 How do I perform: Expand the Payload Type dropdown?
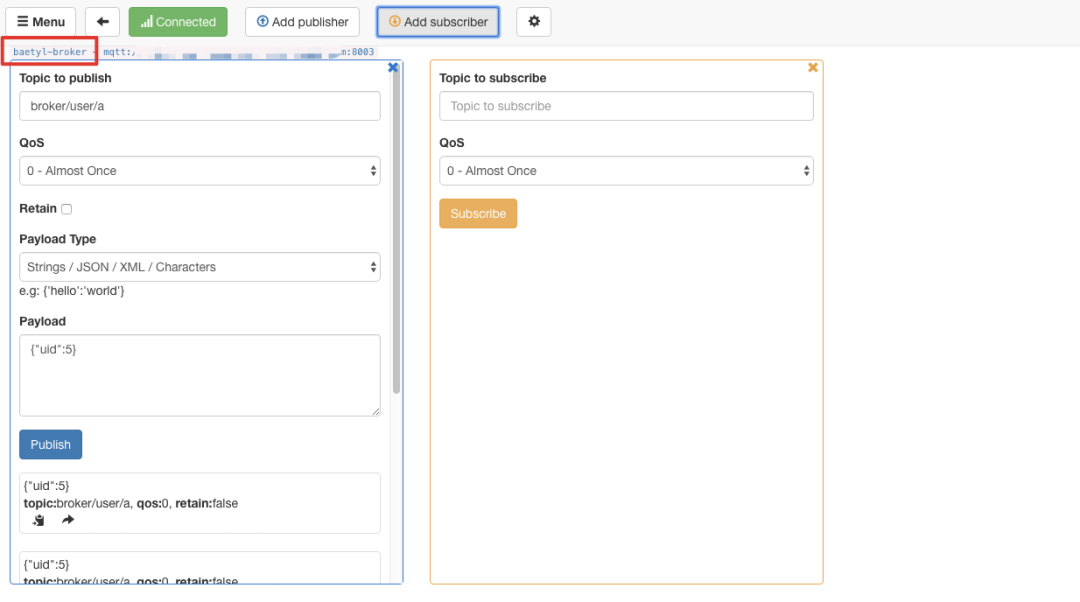pos(200,267)
